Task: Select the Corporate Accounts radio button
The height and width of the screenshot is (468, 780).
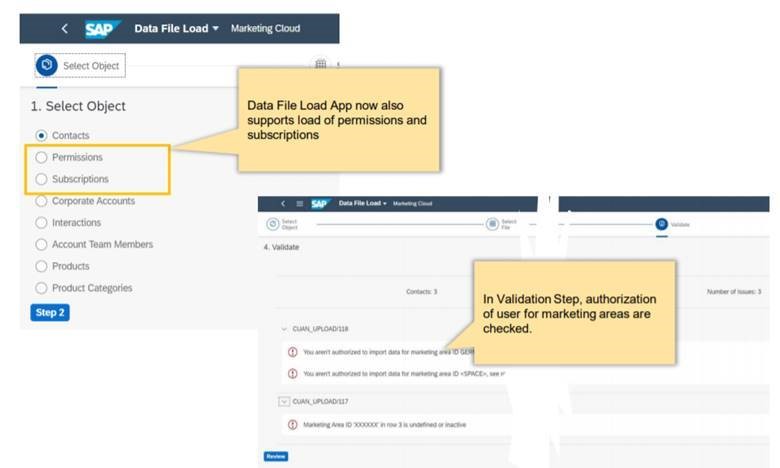Action: pyautogui.click(x=41, y=201)
